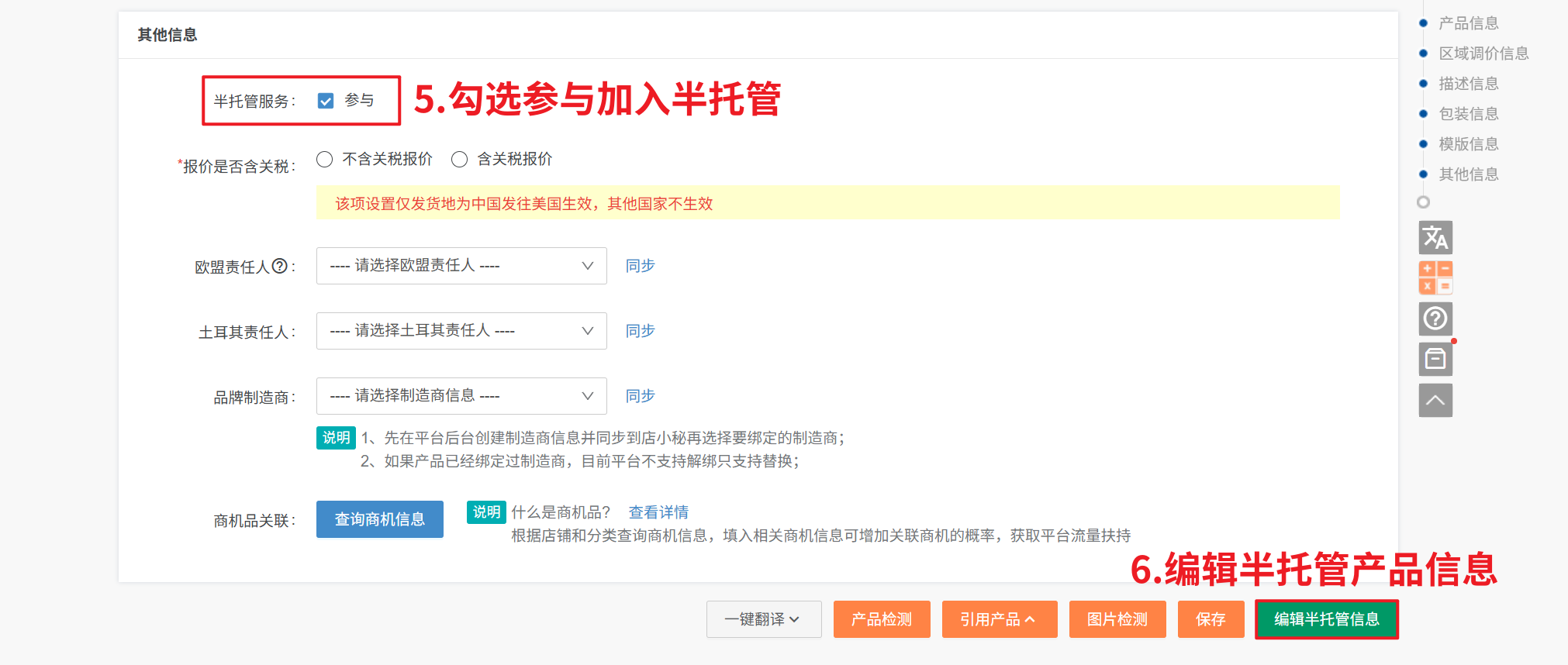Expand the 请选择制造商信息 dropdown
Image resolution: width=1568 pixels, height=665 pixels.
coord(461,396)
